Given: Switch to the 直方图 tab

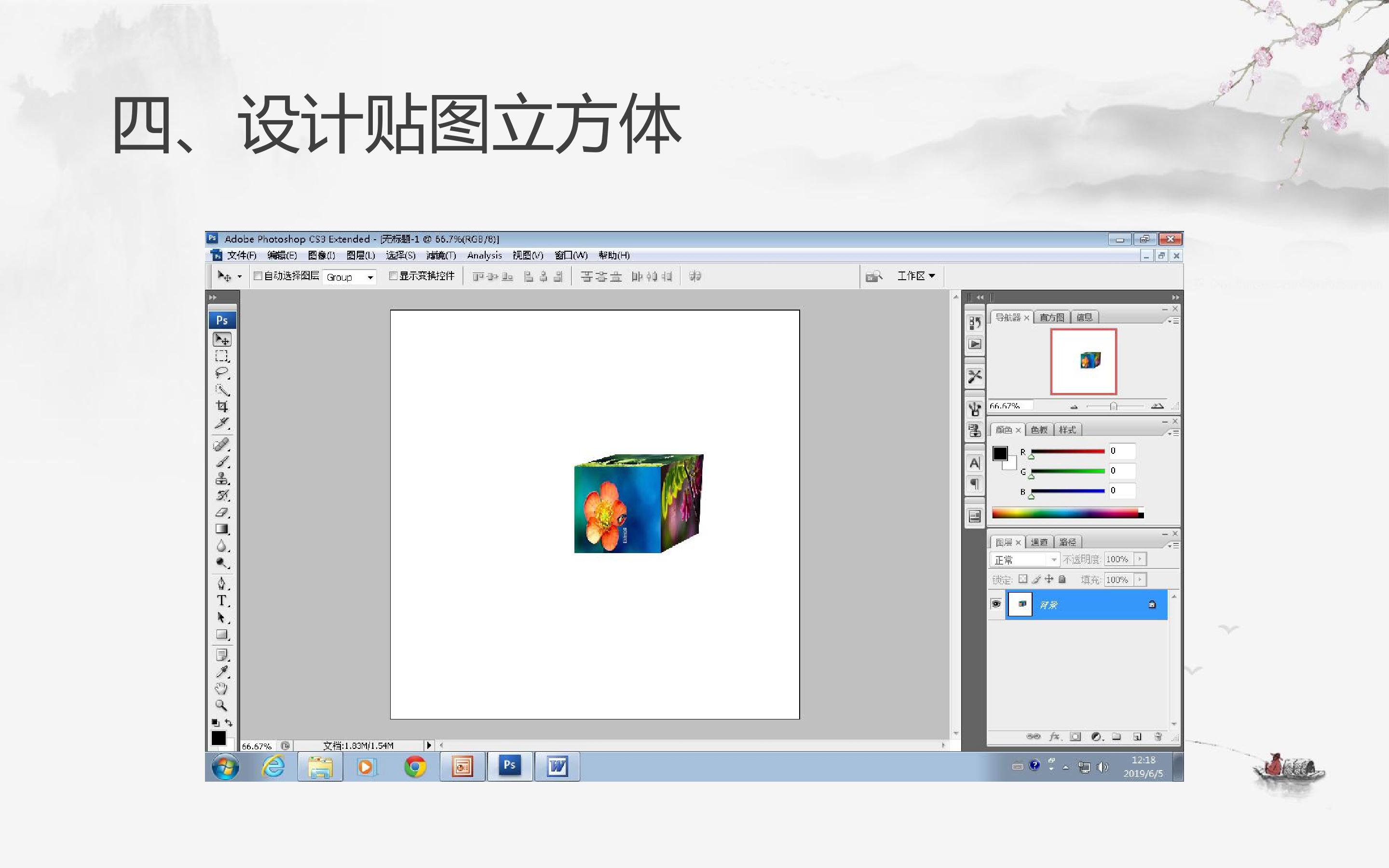Looking at the screenshot, I should [x=1051, y=317].
